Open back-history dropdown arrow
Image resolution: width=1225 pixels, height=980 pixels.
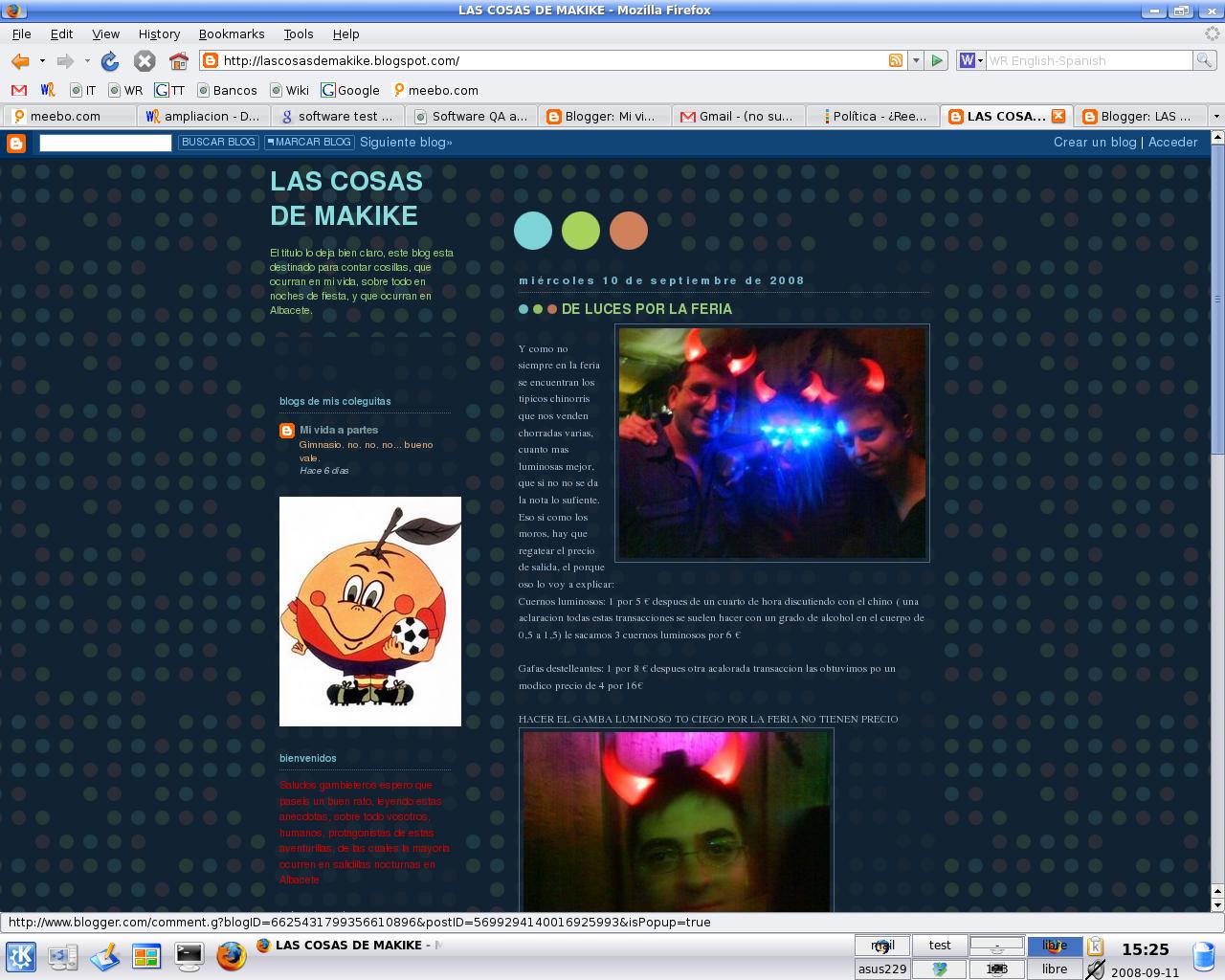42,61
